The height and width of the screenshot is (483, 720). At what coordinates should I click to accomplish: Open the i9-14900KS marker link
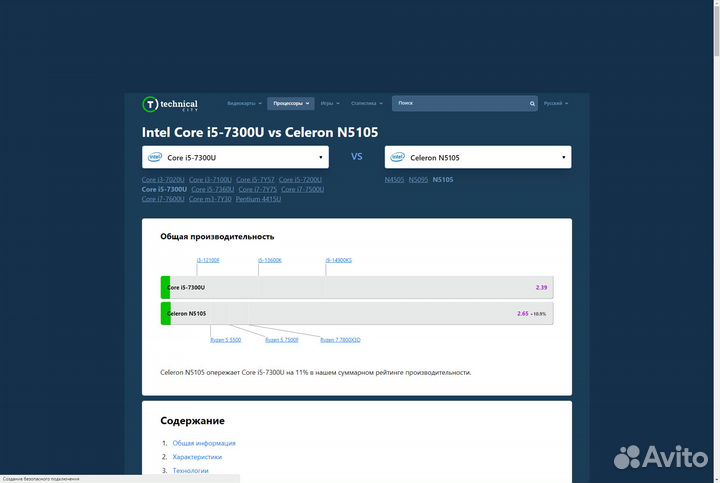339,260
